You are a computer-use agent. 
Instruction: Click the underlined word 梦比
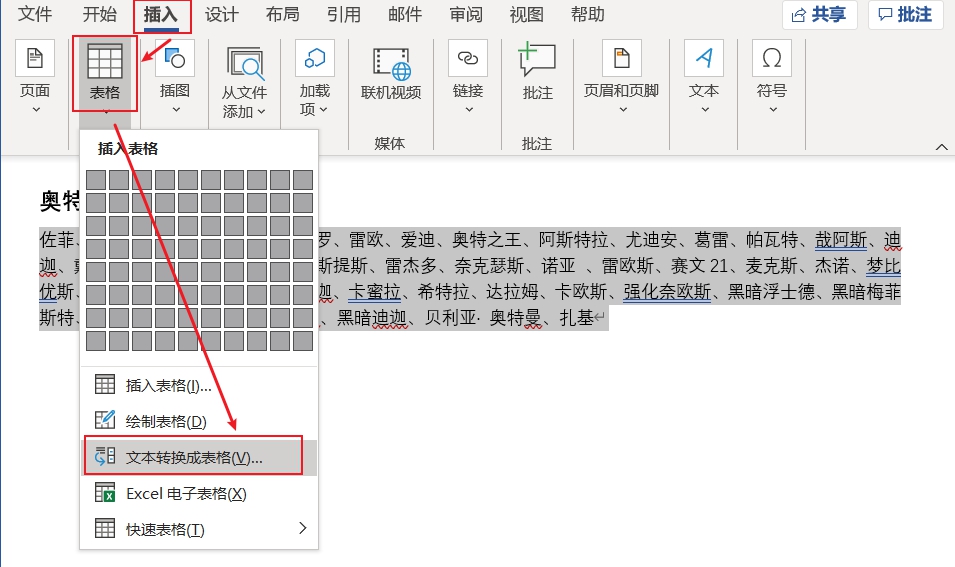883,266
